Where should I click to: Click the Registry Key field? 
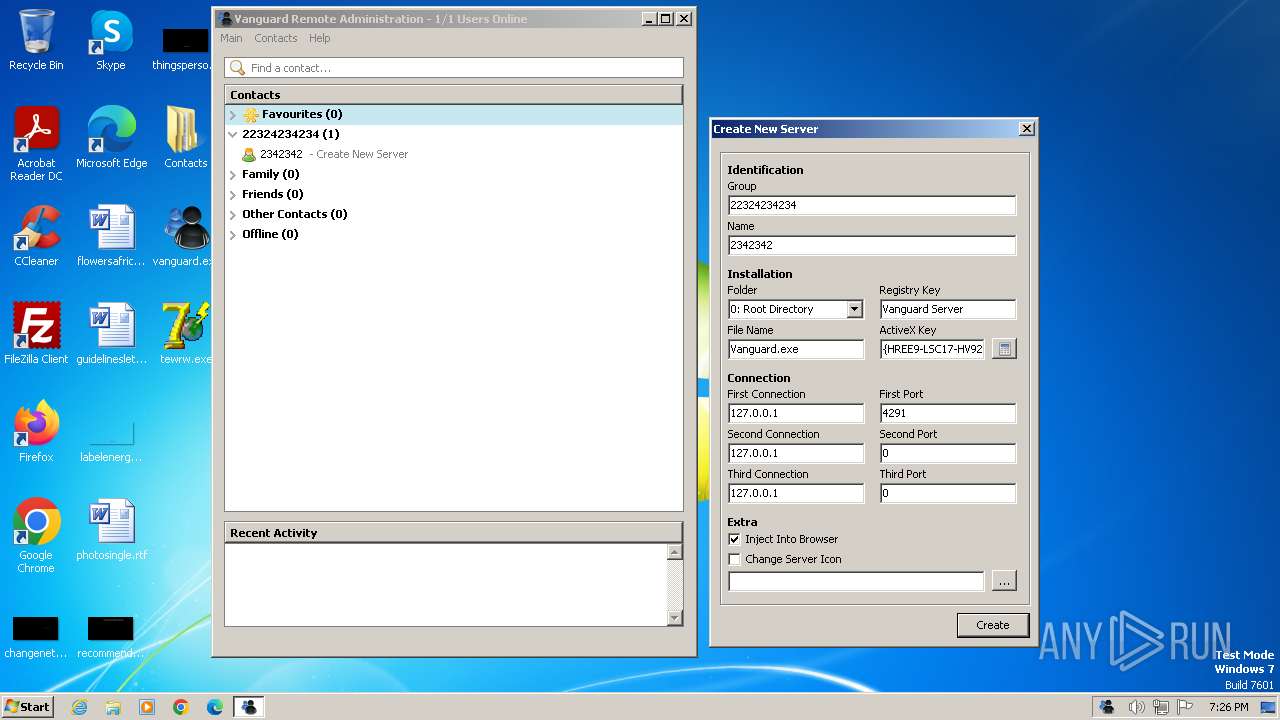(x=948, y=309)
